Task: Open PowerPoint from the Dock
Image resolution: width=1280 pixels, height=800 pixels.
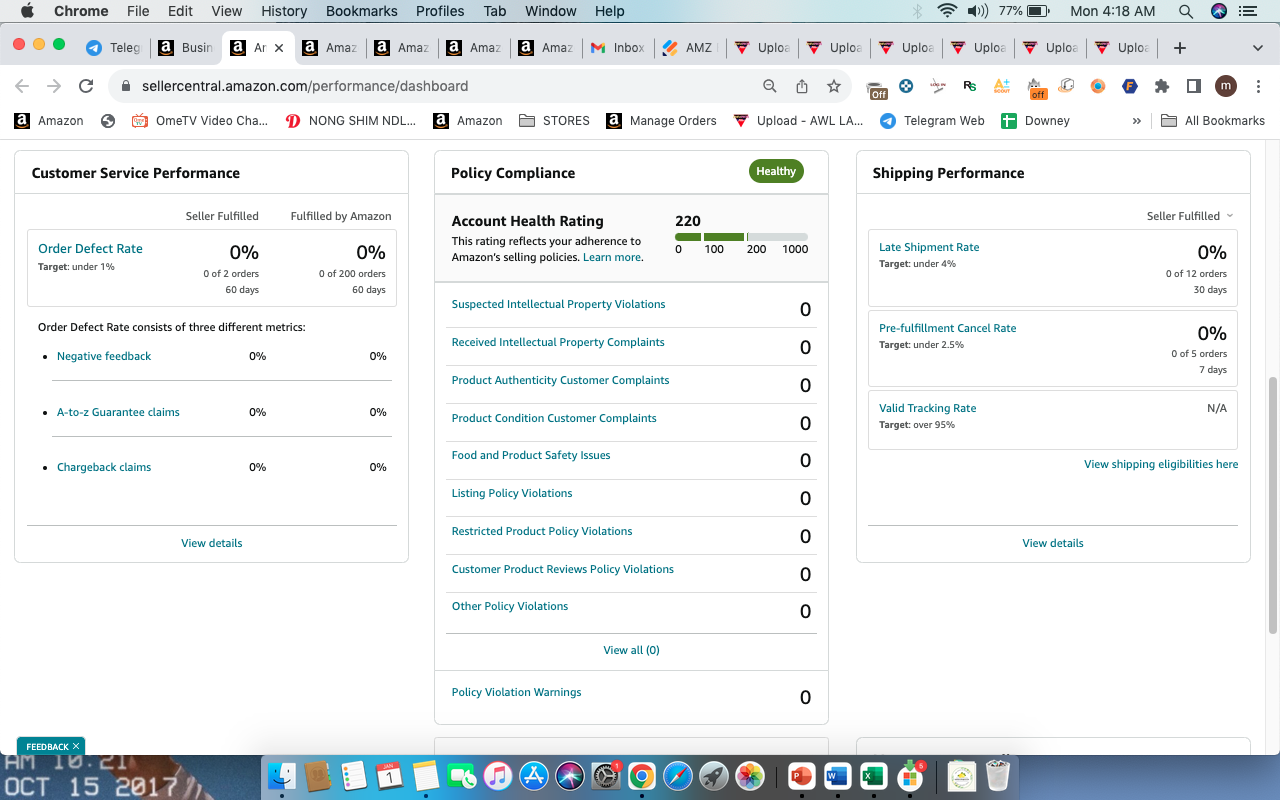Action: (x=801, y=775)
